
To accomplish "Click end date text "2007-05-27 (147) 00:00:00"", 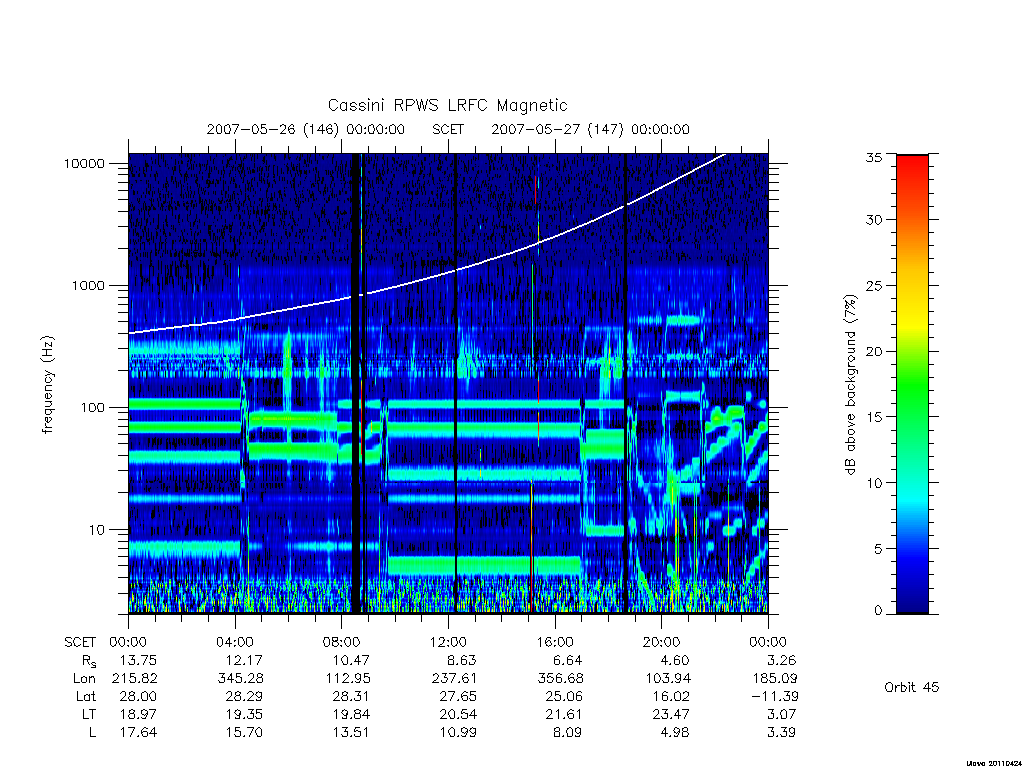I will point(590,129).
